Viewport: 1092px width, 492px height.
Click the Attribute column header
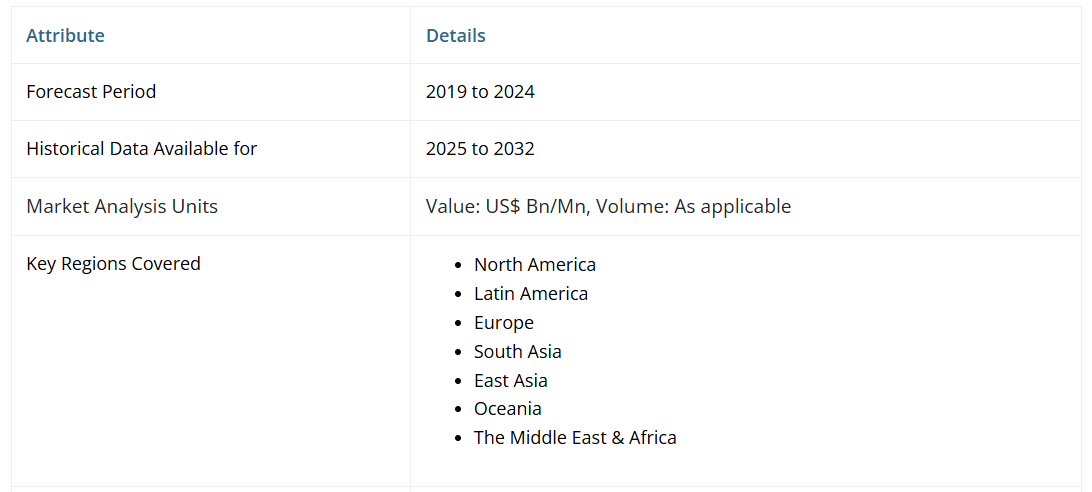(x=65, y=35)
